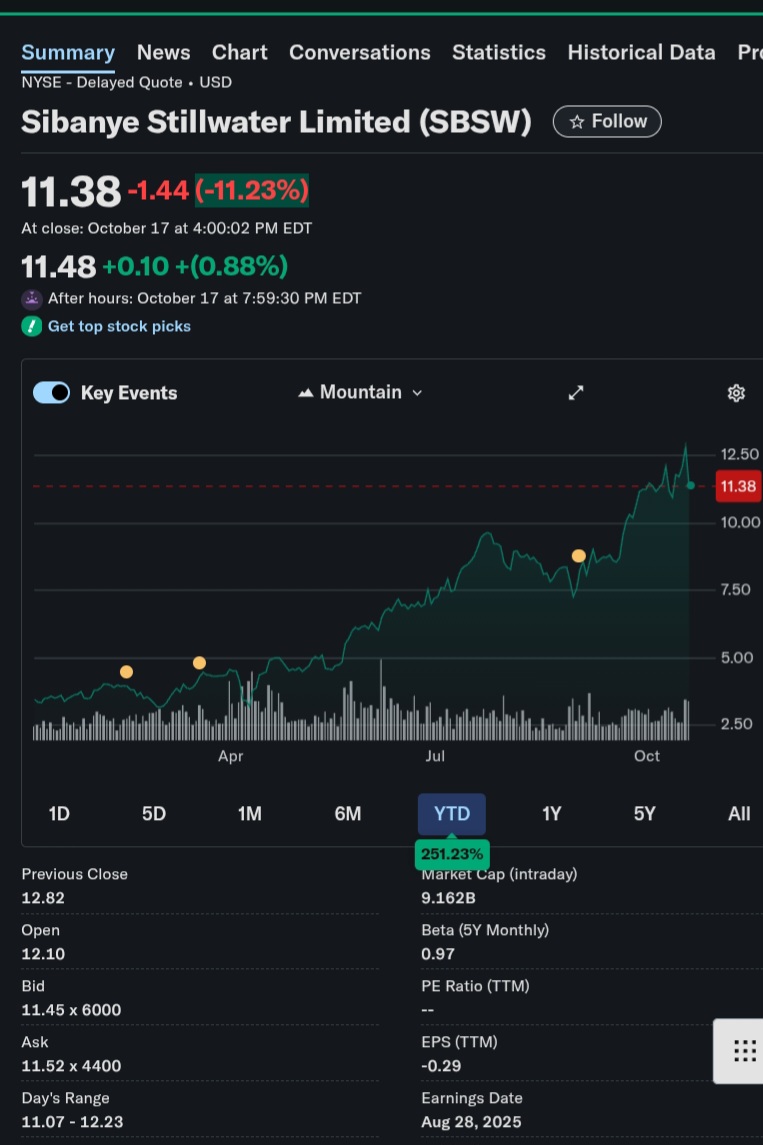Click the NYSE Delayed Quote USD text
The height and width of the screenshot is (1145, 763).
point(126,83)
